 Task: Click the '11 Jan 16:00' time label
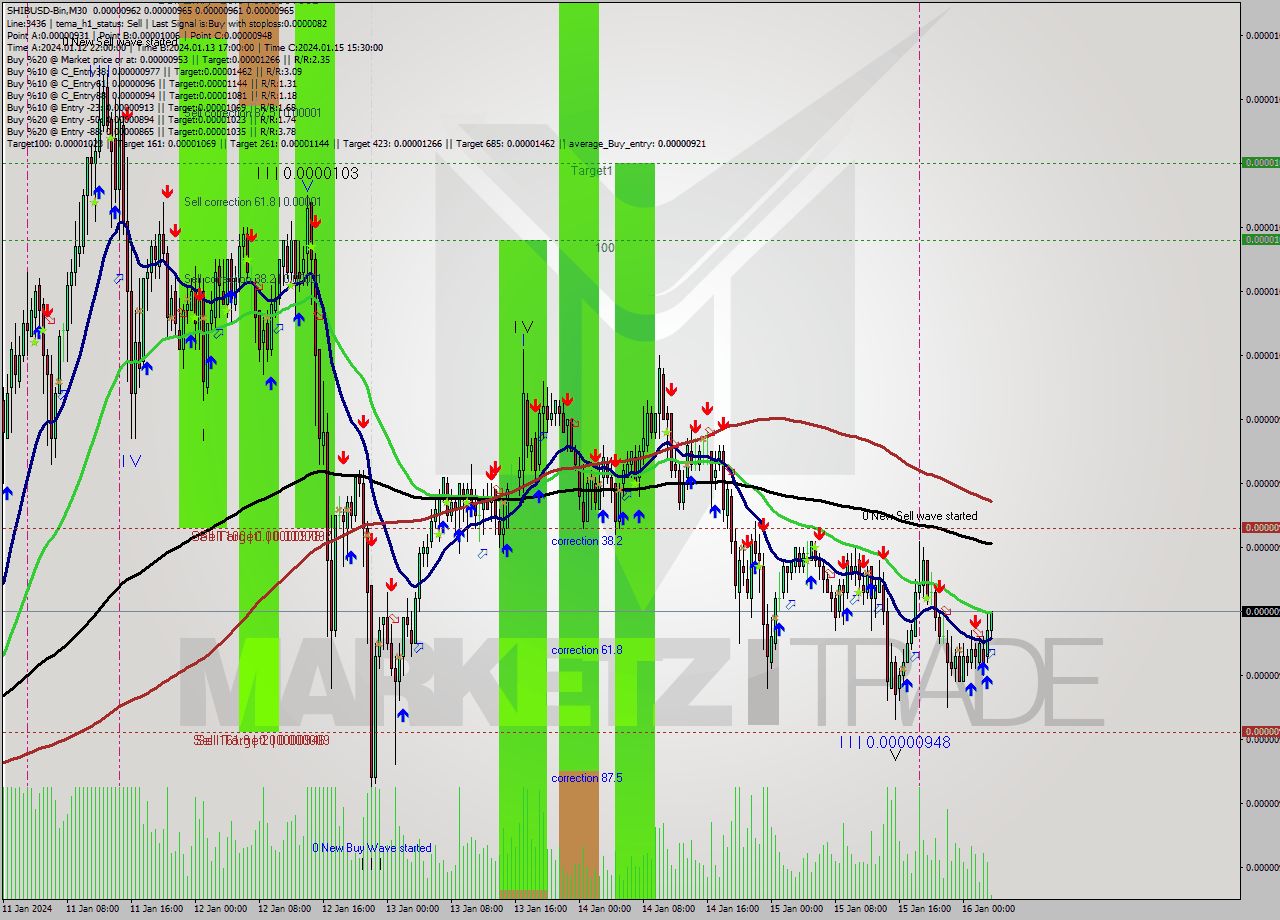(156, 909)
